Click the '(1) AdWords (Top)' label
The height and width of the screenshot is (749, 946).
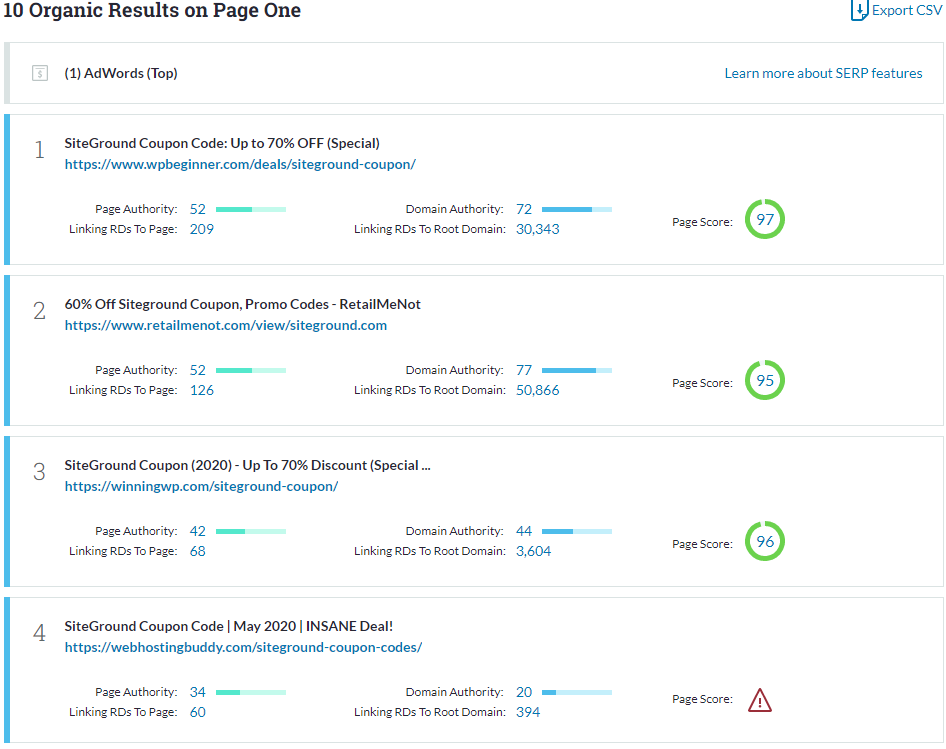click(x=121, y=73)
